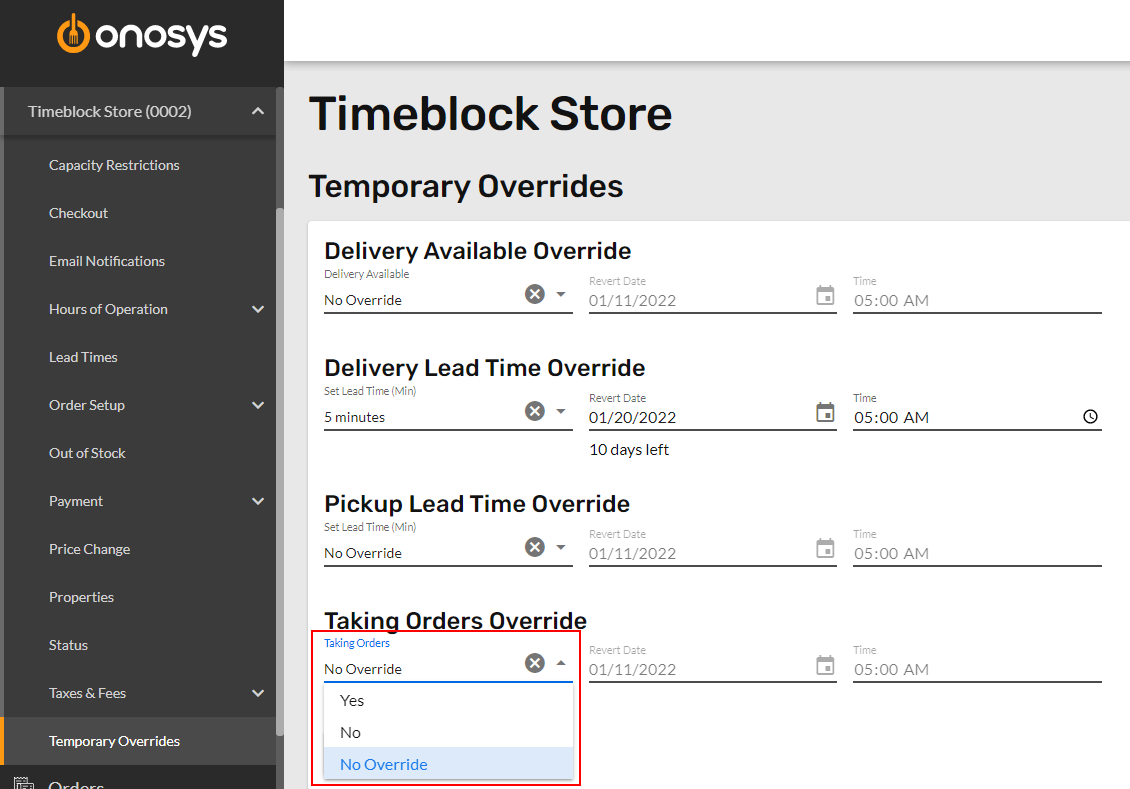
Task: Clear the Delivery Available override selection
Action: click(534, 293)
